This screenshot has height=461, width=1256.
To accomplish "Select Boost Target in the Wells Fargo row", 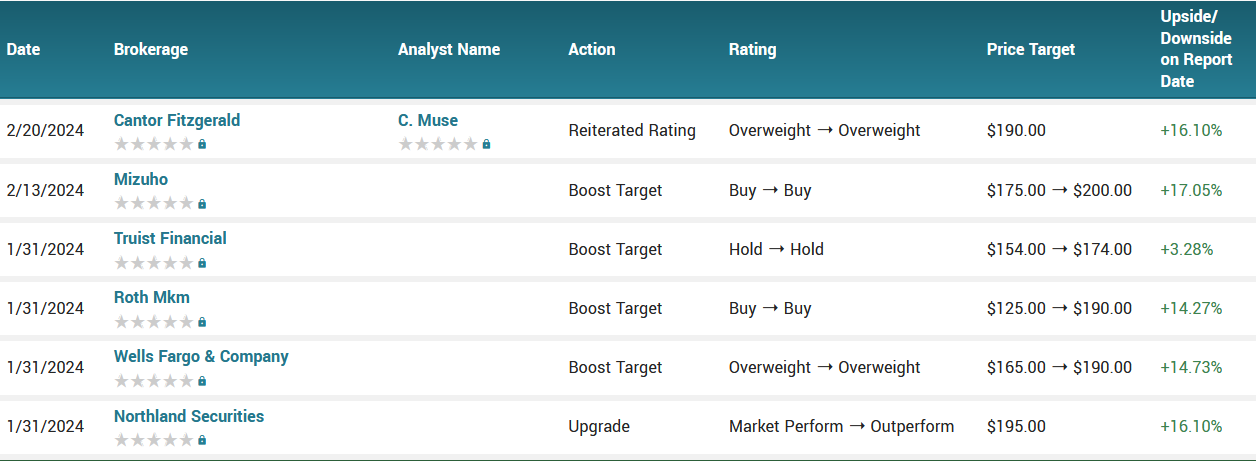I will (615, 367).
